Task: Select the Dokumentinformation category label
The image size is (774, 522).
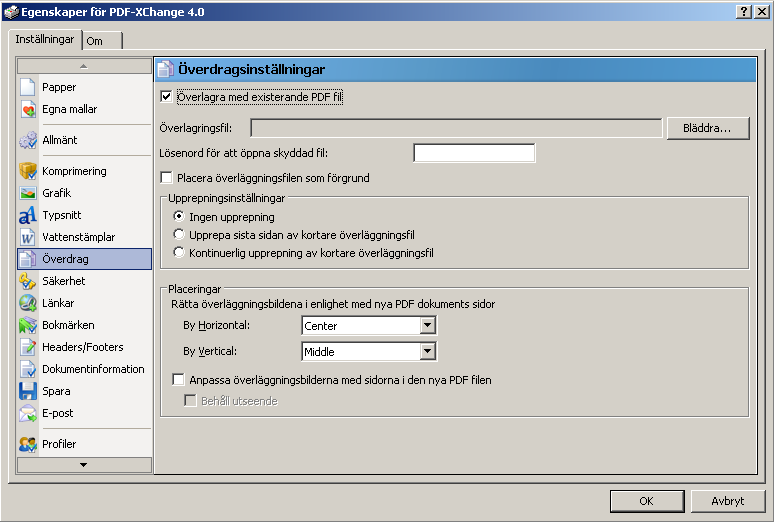Action: pyautogui.click(x=93, y=369)
